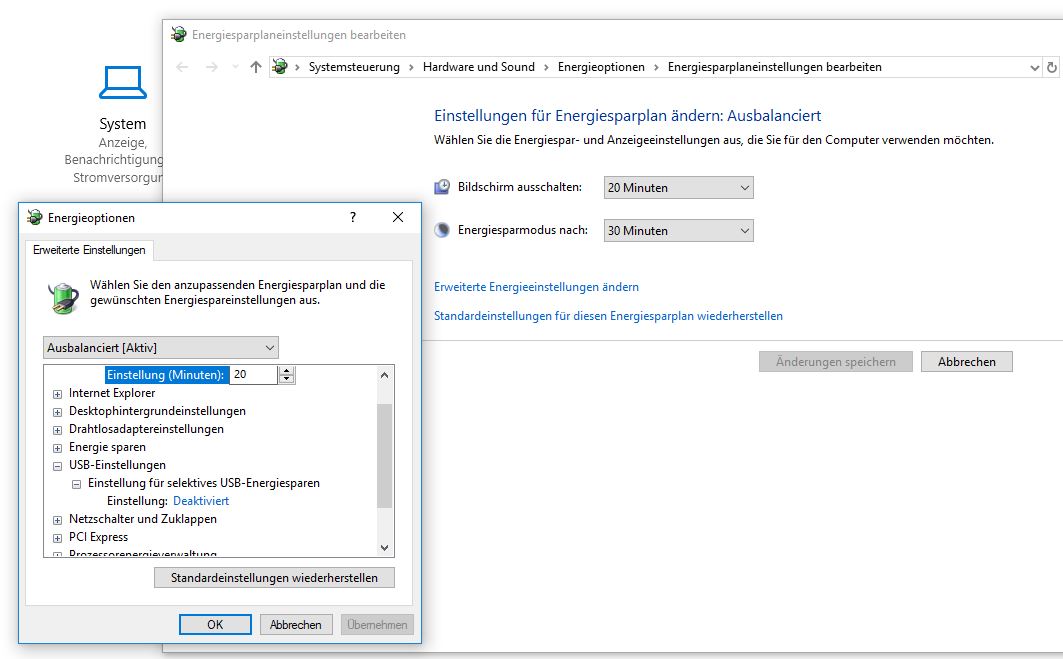Click the help question mark in Energieoptionen
1063x659 pixels.
[x=352, y=217]
